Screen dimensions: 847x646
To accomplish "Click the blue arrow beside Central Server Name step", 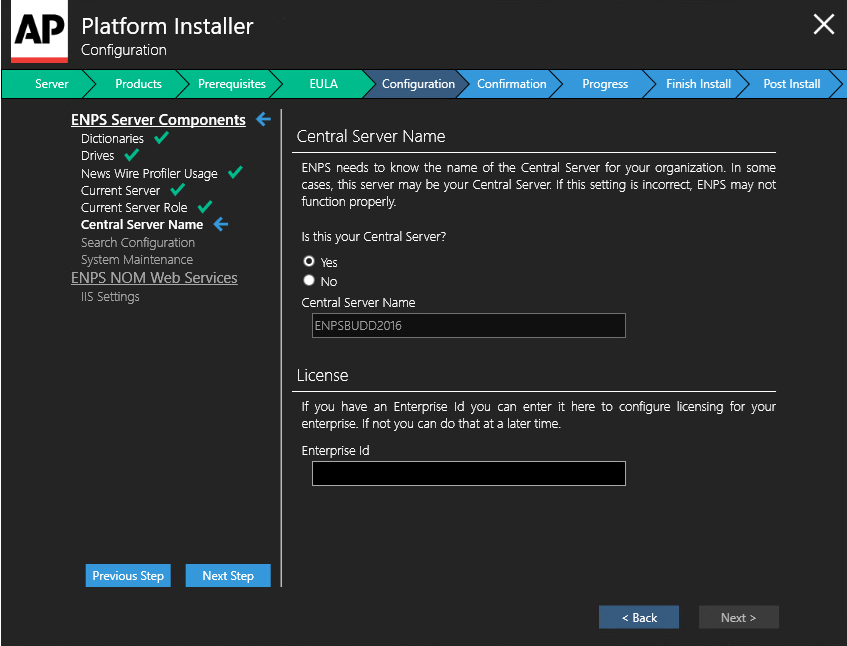I will coord(221,224).
